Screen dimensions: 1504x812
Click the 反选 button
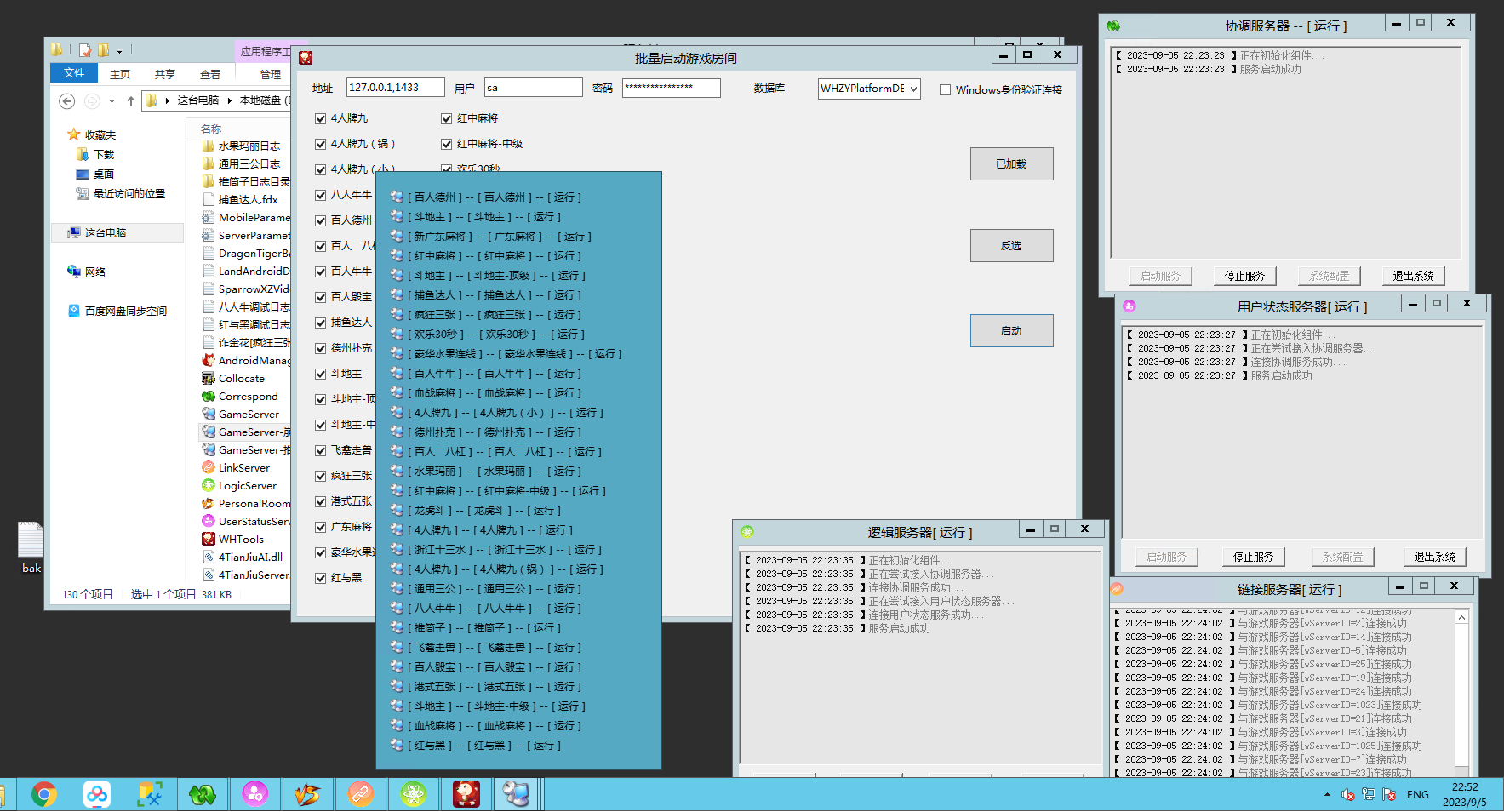click(x=1011, y=246)
